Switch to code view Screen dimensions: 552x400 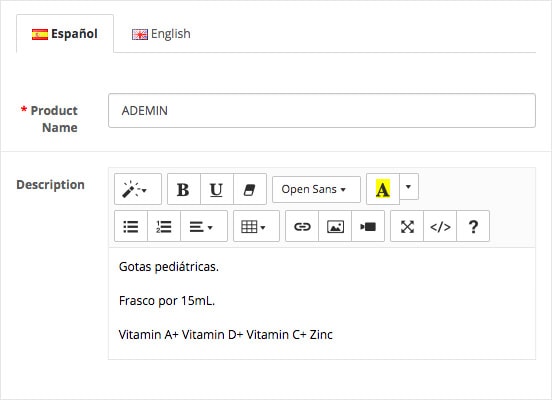[440, 226]
